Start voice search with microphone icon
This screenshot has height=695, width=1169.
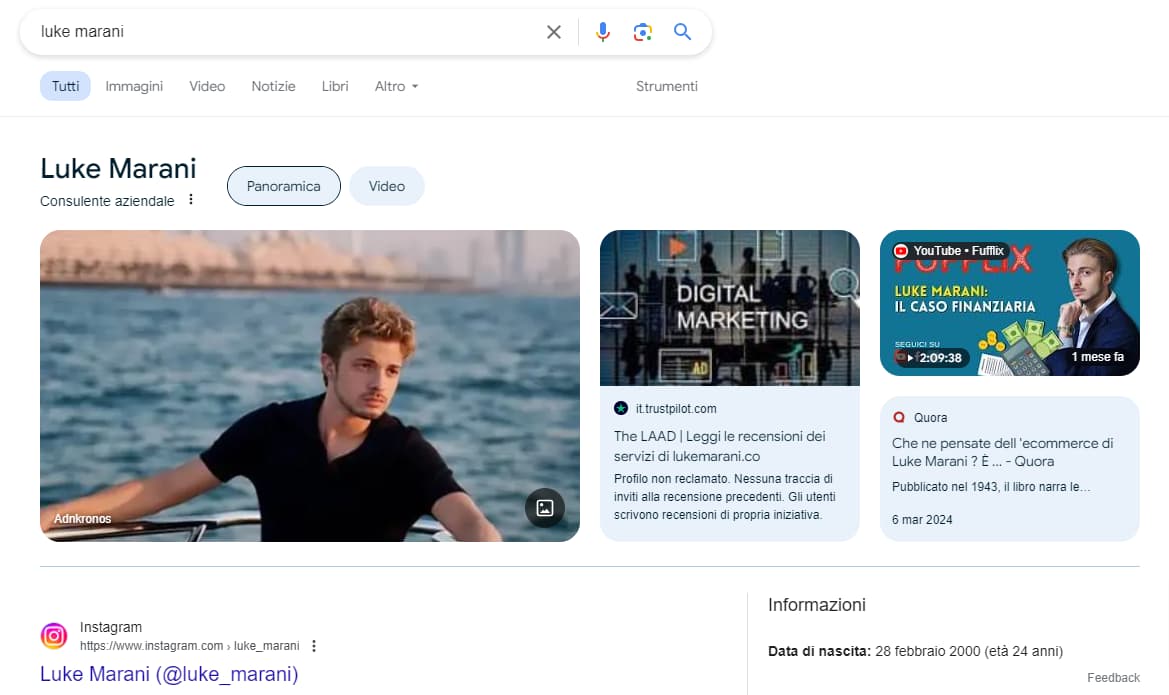click(x=602, y=32)
